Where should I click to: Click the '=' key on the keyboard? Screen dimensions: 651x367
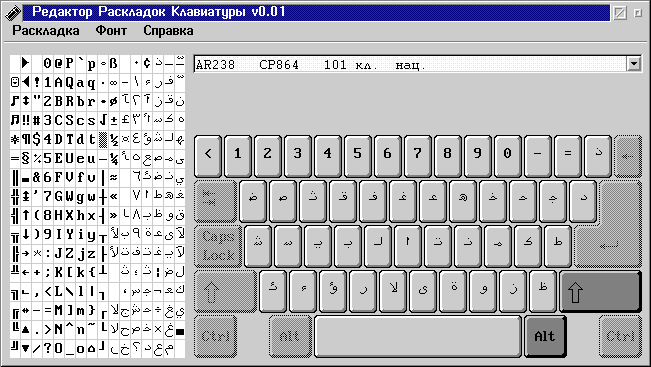tap(568, 156)
